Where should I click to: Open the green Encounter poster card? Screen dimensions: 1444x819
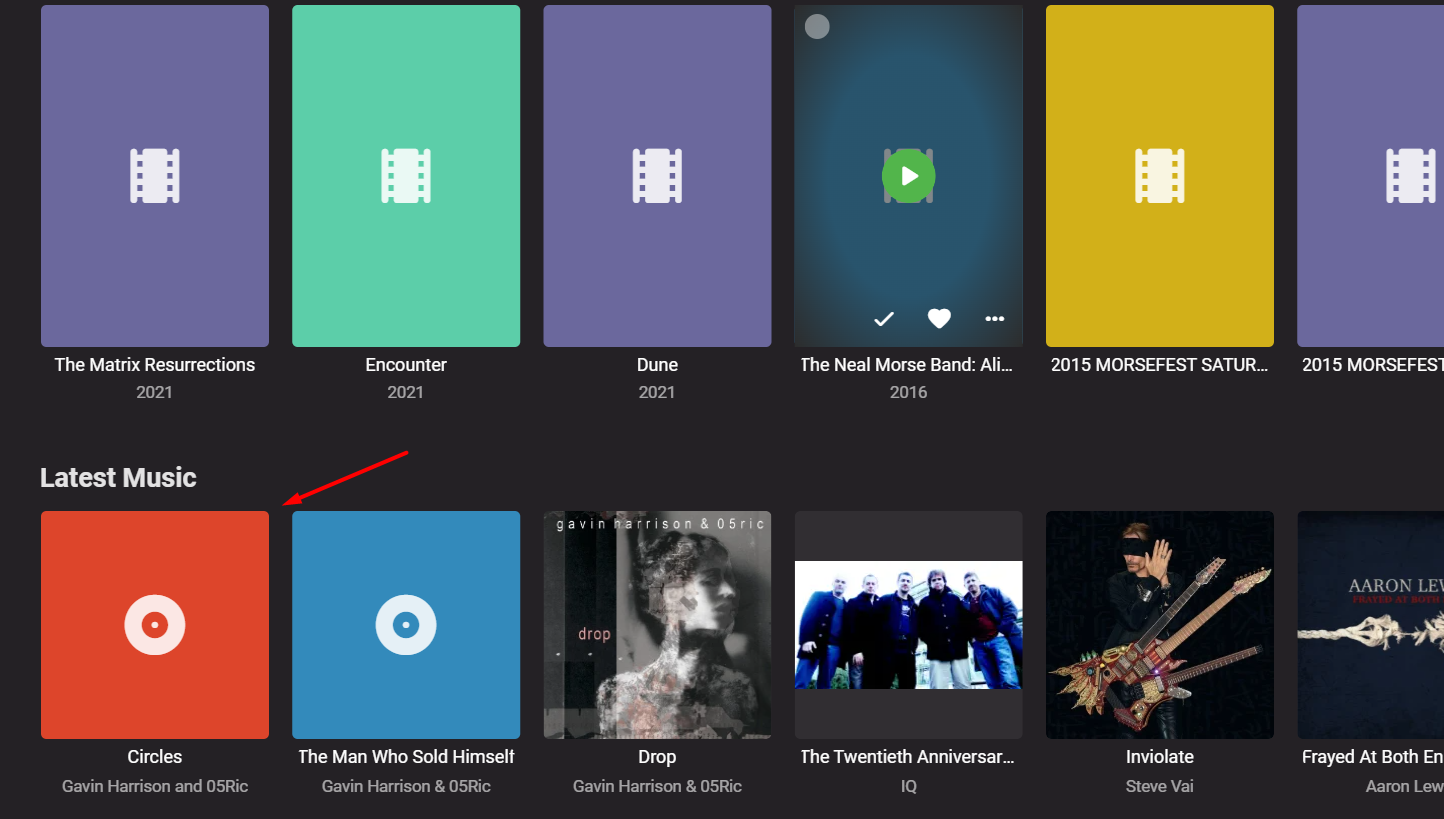[406, 176]
